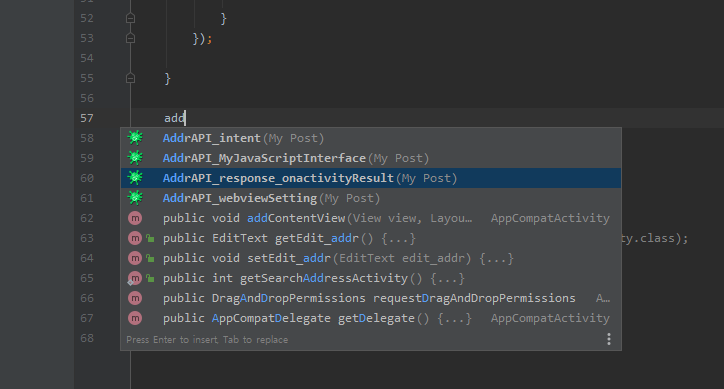Click AppCompatActivity label on addContentView row
724x389 pixels.
tap(550, 218)
